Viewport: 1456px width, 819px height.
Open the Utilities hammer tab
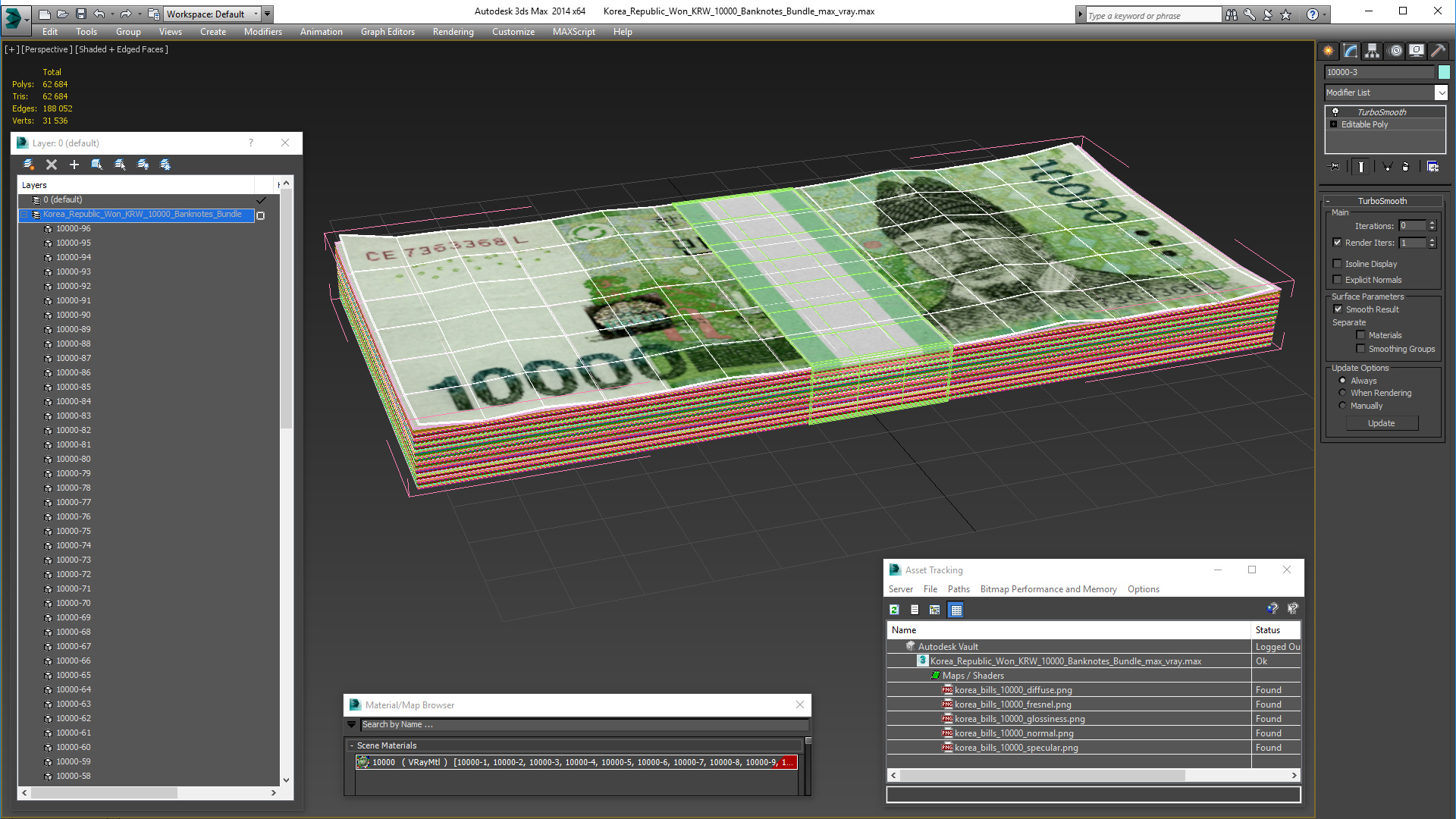[1438, 51]
